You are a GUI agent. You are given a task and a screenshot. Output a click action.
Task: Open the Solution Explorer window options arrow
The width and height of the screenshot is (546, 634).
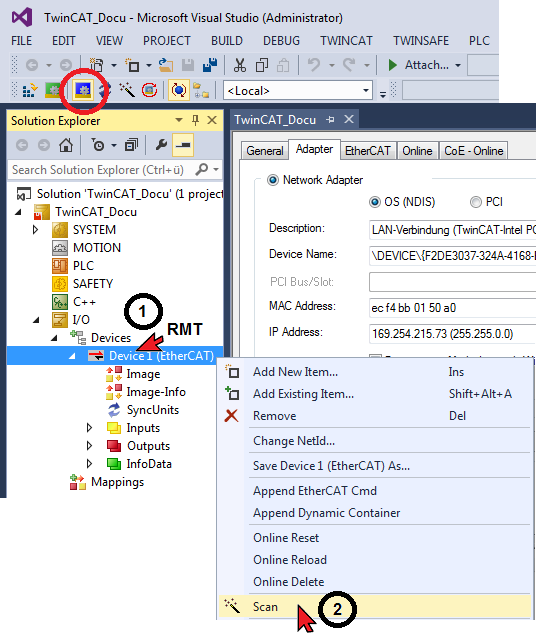point(179,120)
